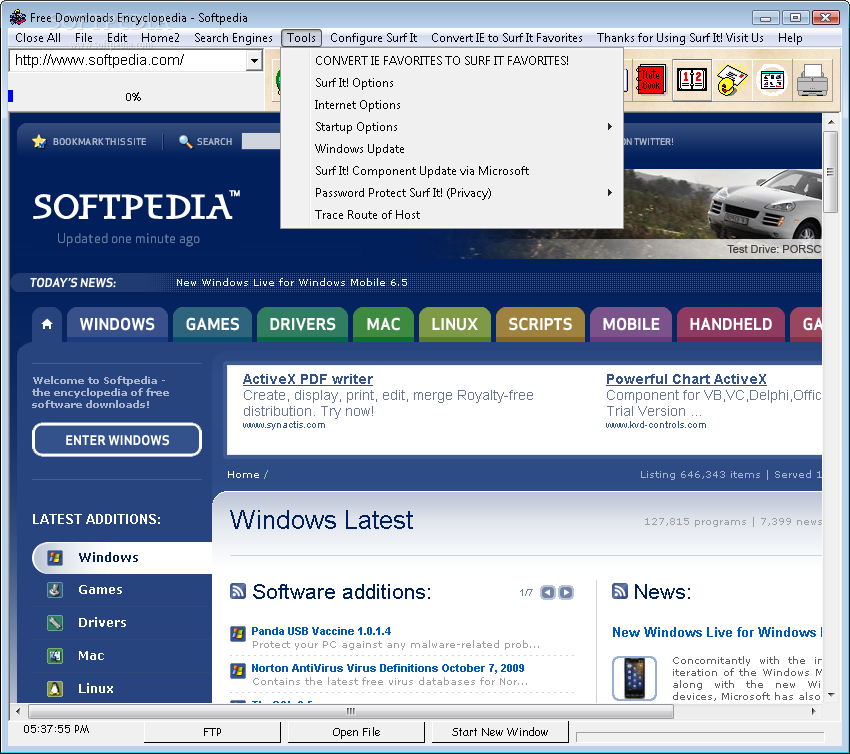The height and width of the screenshot is (754, 850).
Task: Open the LINUX category tab
Action: [455, 324]
